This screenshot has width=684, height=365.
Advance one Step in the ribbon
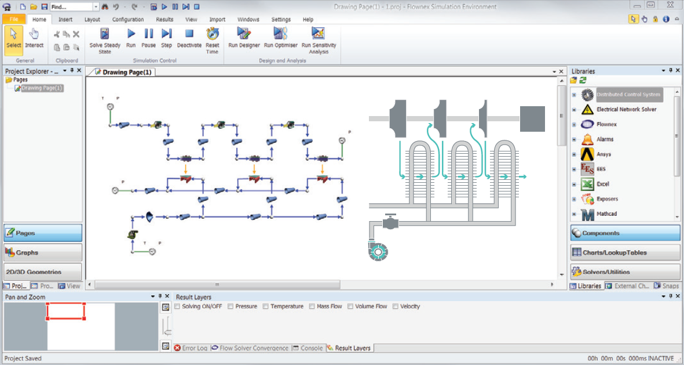(x=167, y=38)
